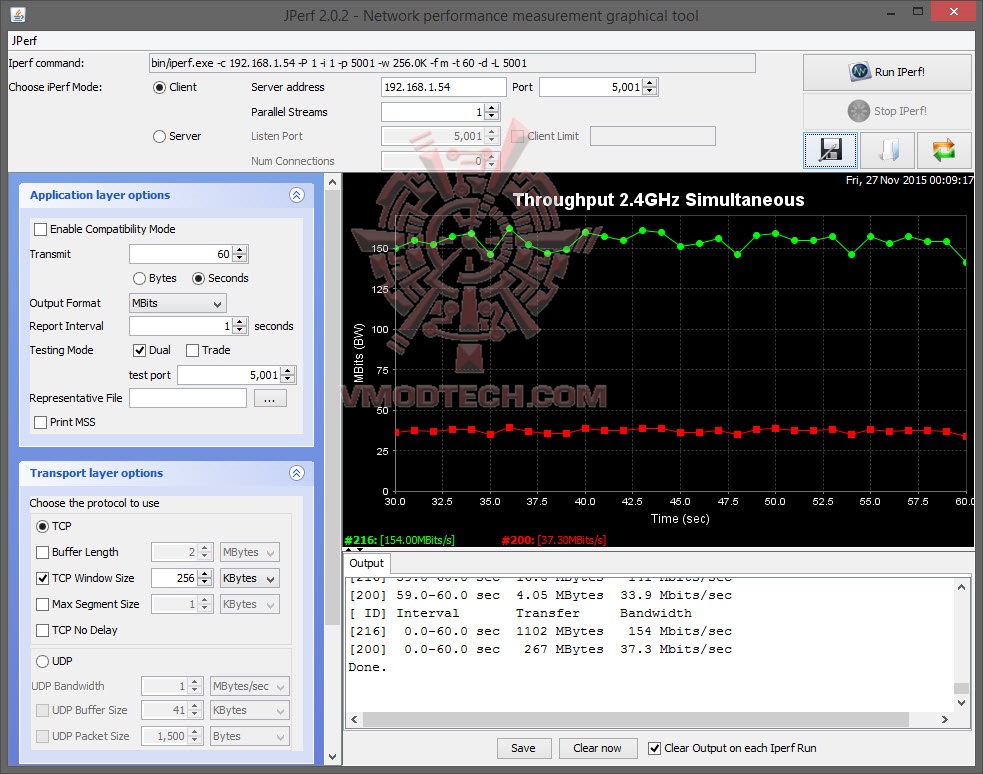Screen dimensions: 983x774
Task: Click the green-orange refresh arrows icon
Action: (944, 150)
